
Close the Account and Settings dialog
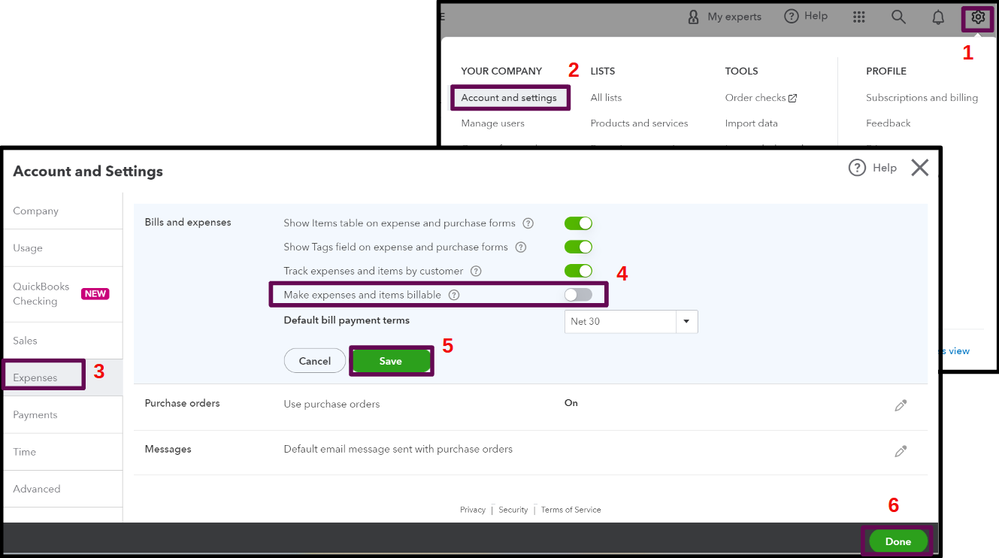coord(919,168)
